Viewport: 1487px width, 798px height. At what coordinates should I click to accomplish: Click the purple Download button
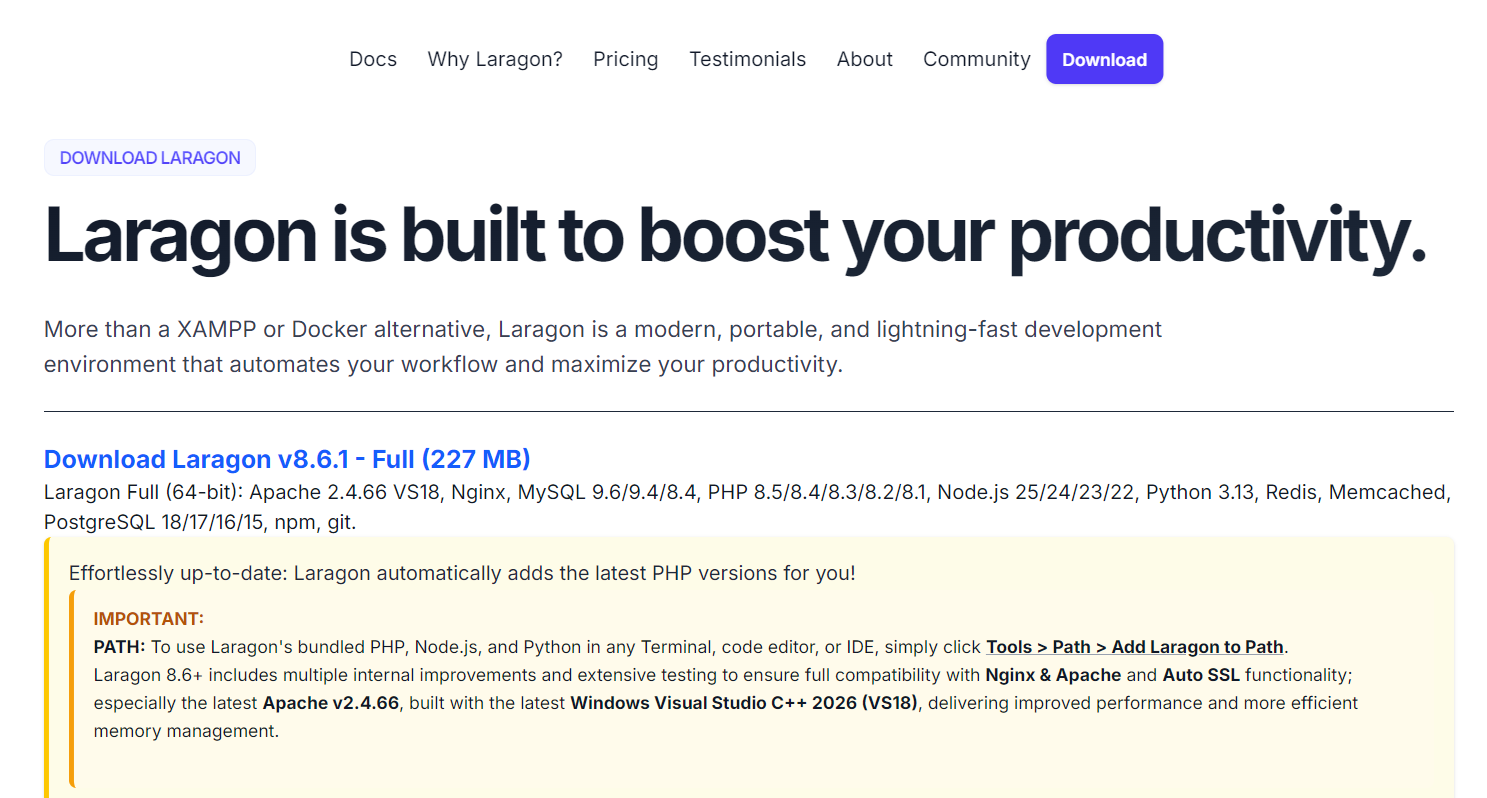pyautogui.click(x=1104, y=59)
